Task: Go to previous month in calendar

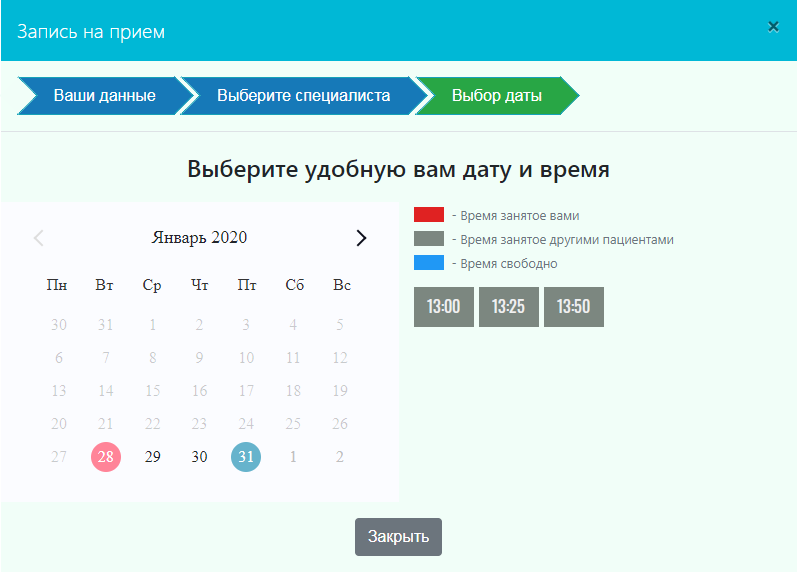Action: point(39,238)
